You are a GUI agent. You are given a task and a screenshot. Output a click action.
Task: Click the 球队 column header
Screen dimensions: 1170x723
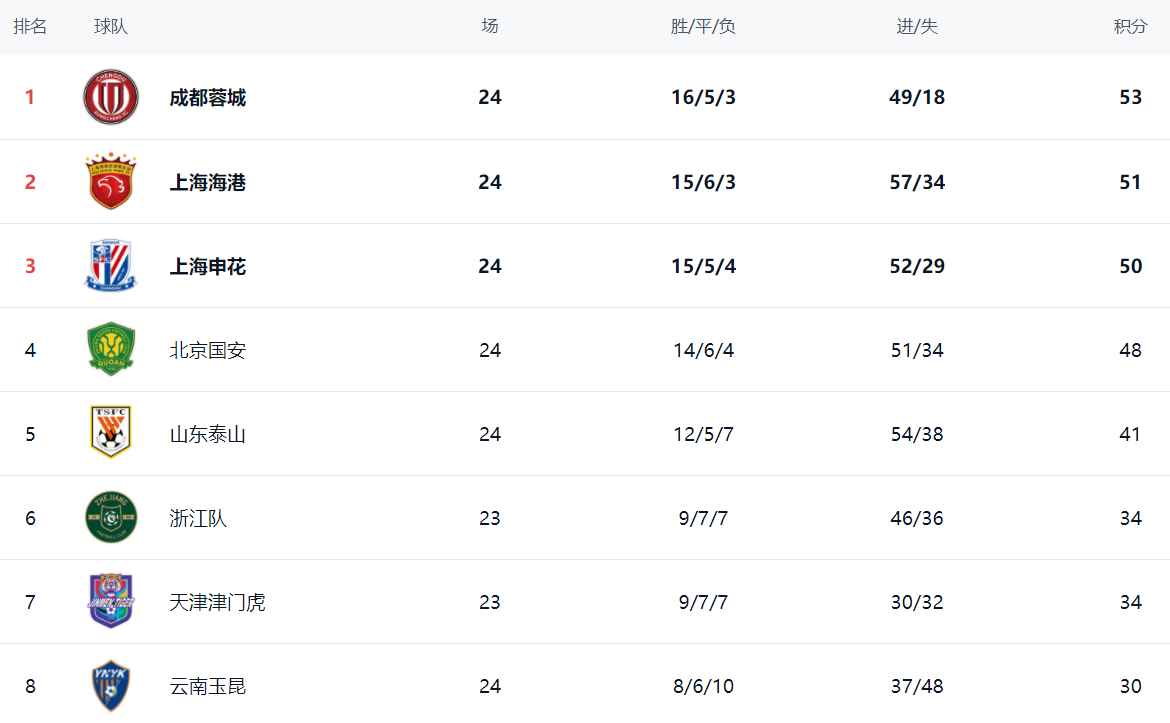click(x=111, y=27)
